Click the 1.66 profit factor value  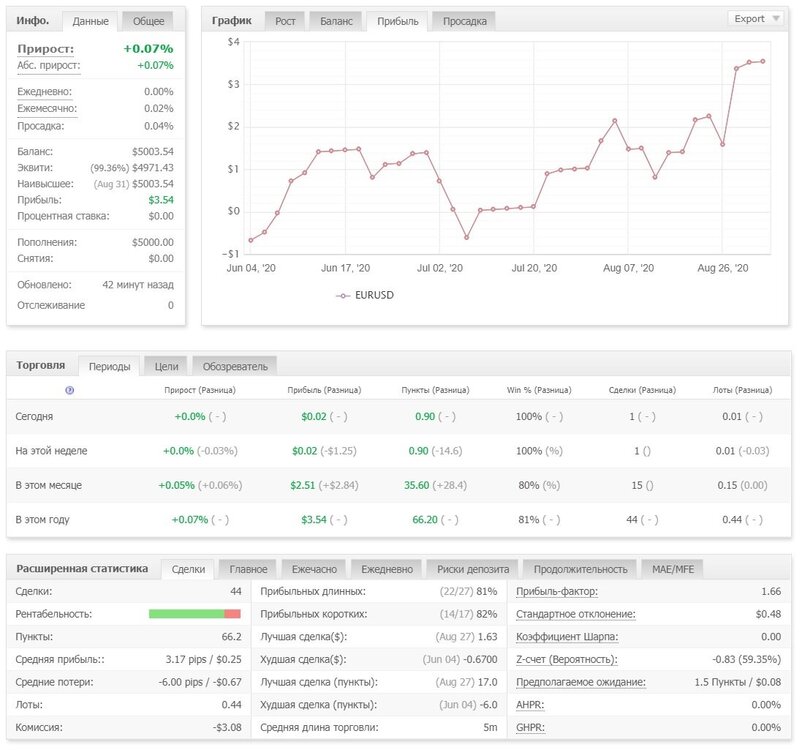pos(771,591)
